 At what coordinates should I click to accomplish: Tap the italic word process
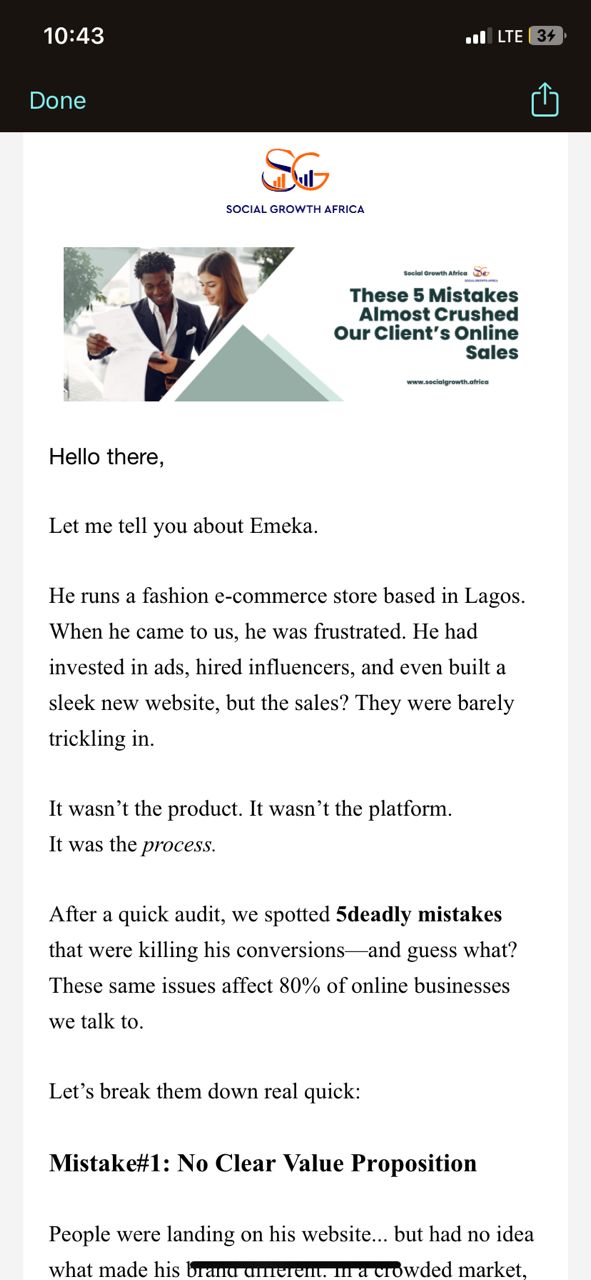tap(178, 844)
